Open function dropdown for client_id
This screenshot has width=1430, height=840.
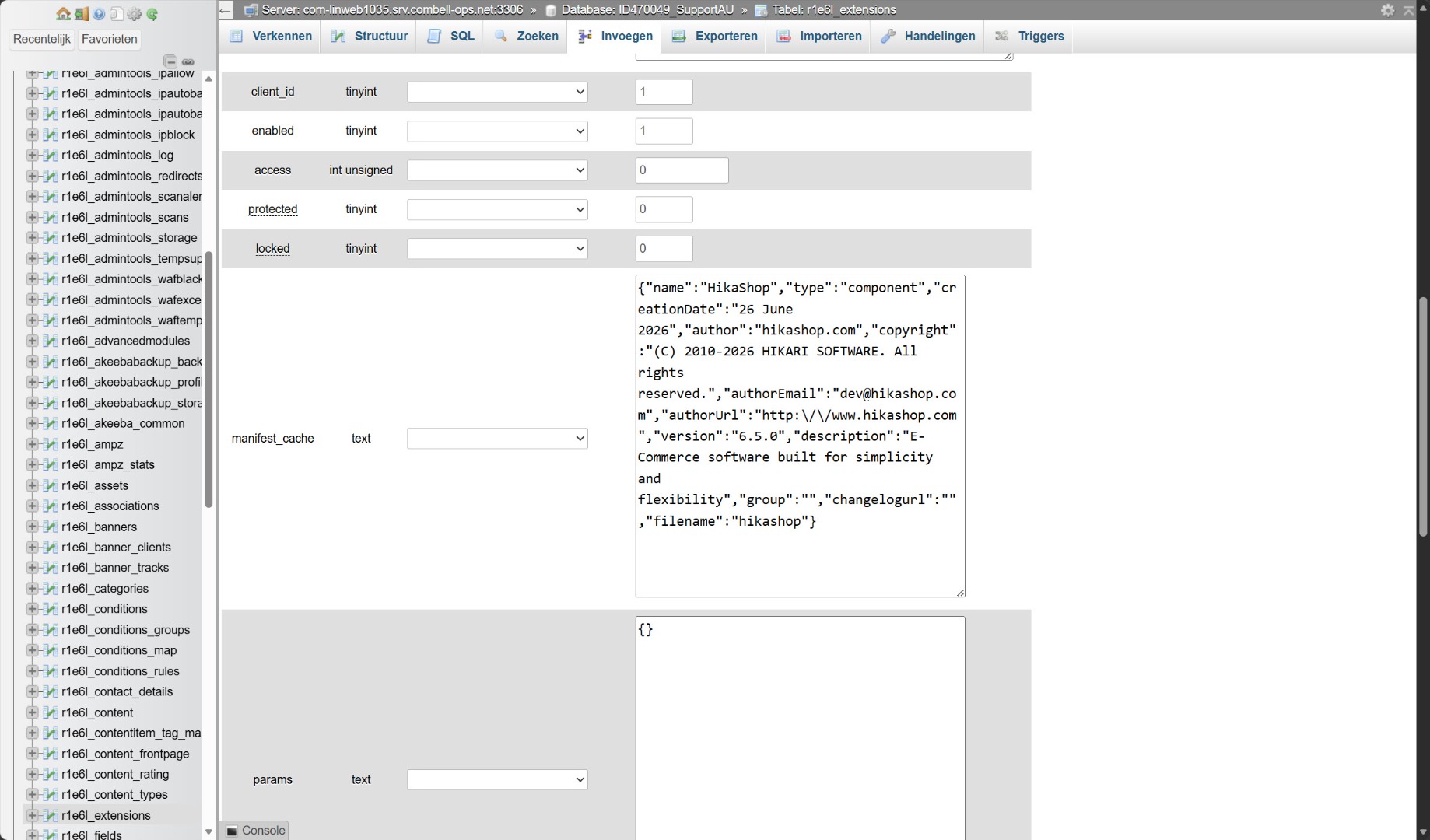click(497, 92)
